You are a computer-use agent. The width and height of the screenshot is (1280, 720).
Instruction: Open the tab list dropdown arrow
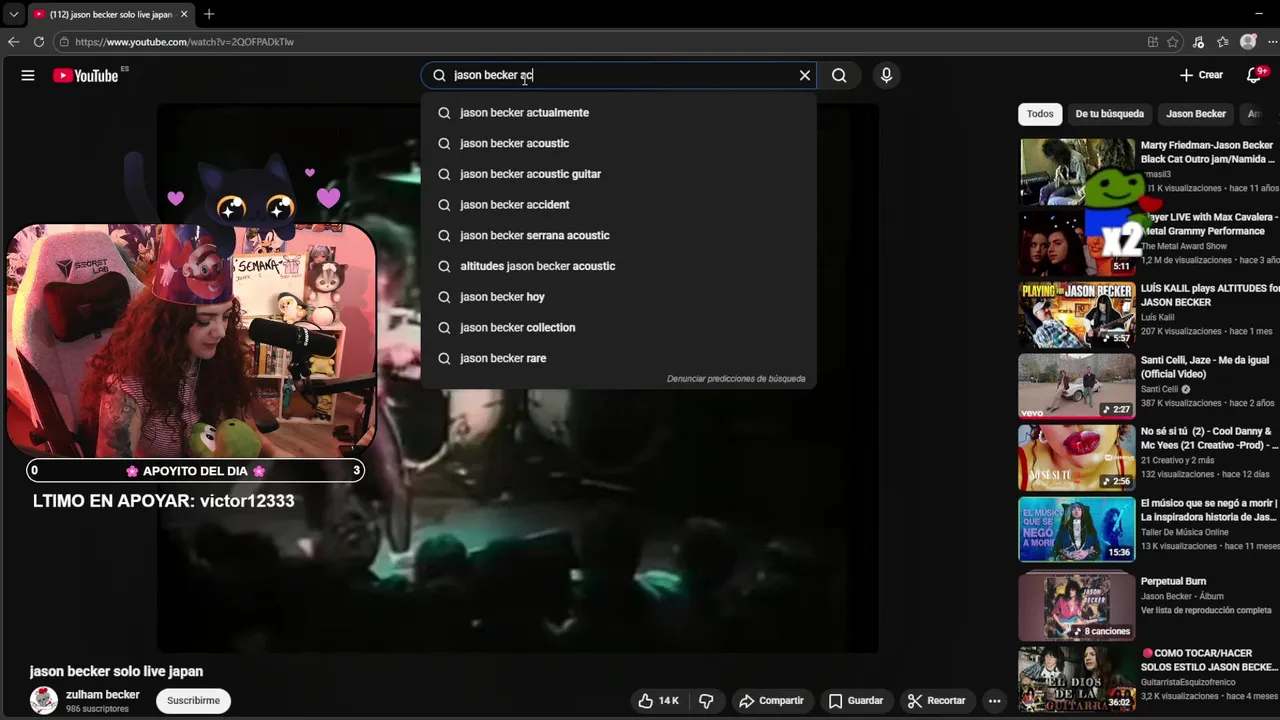point(13,14)
